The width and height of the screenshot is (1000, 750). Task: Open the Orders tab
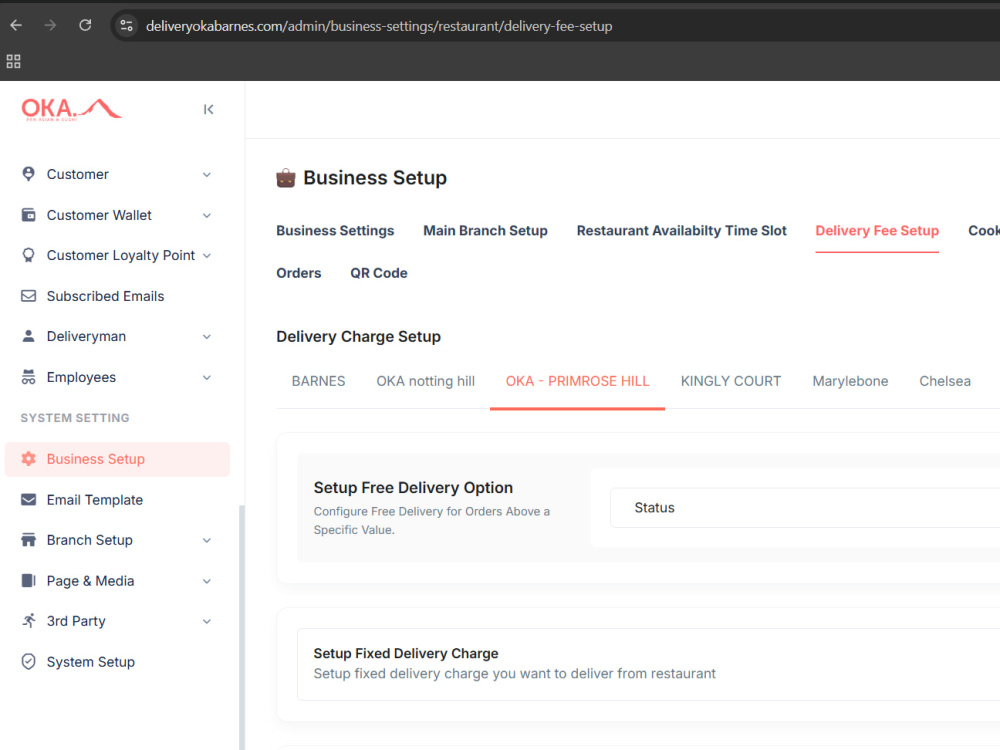pyautogui.click(x=298, y=273)
